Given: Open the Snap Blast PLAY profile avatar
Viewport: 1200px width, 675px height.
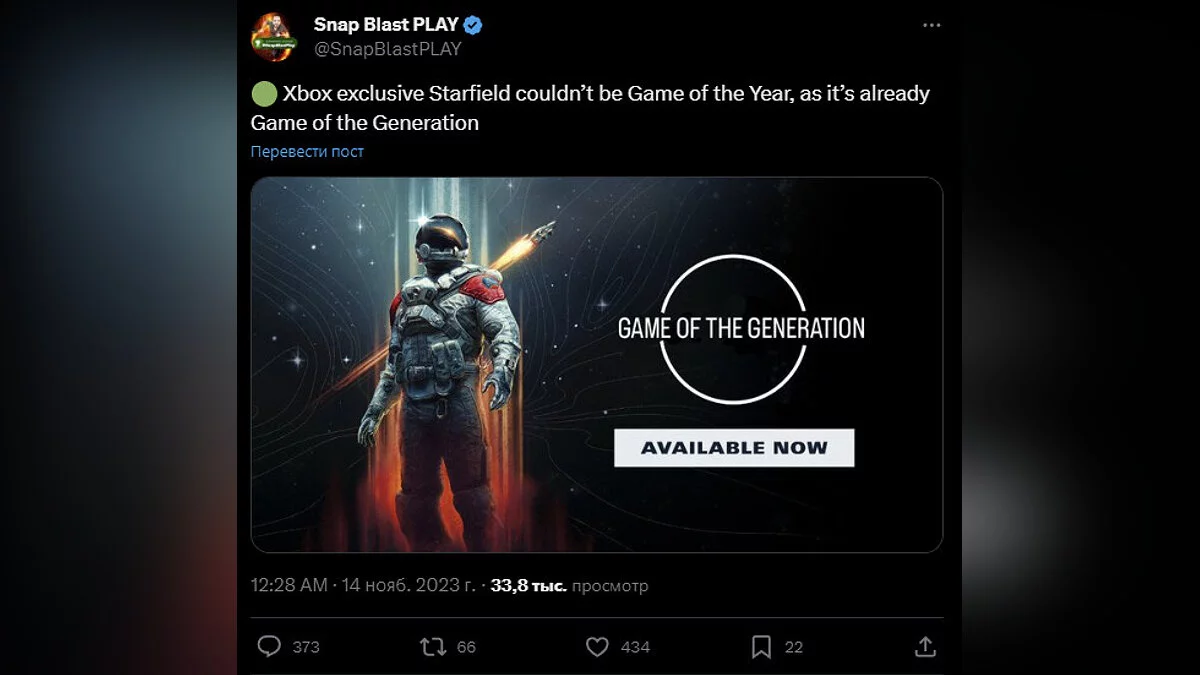Looking at the screenshot, I should 274,37.
